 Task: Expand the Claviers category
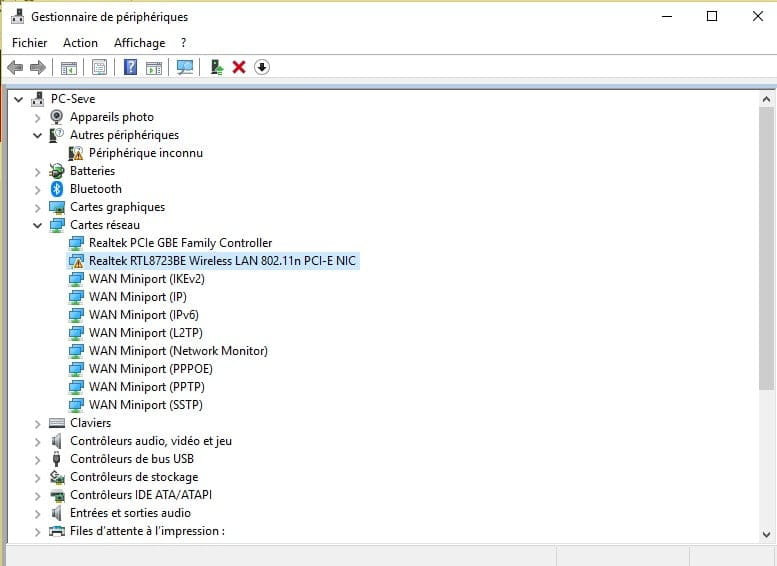tap(38, 423)
